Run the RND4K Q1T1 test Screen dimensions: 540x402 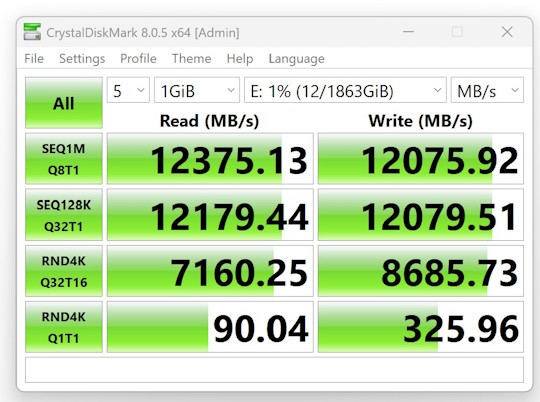[64, 327]
